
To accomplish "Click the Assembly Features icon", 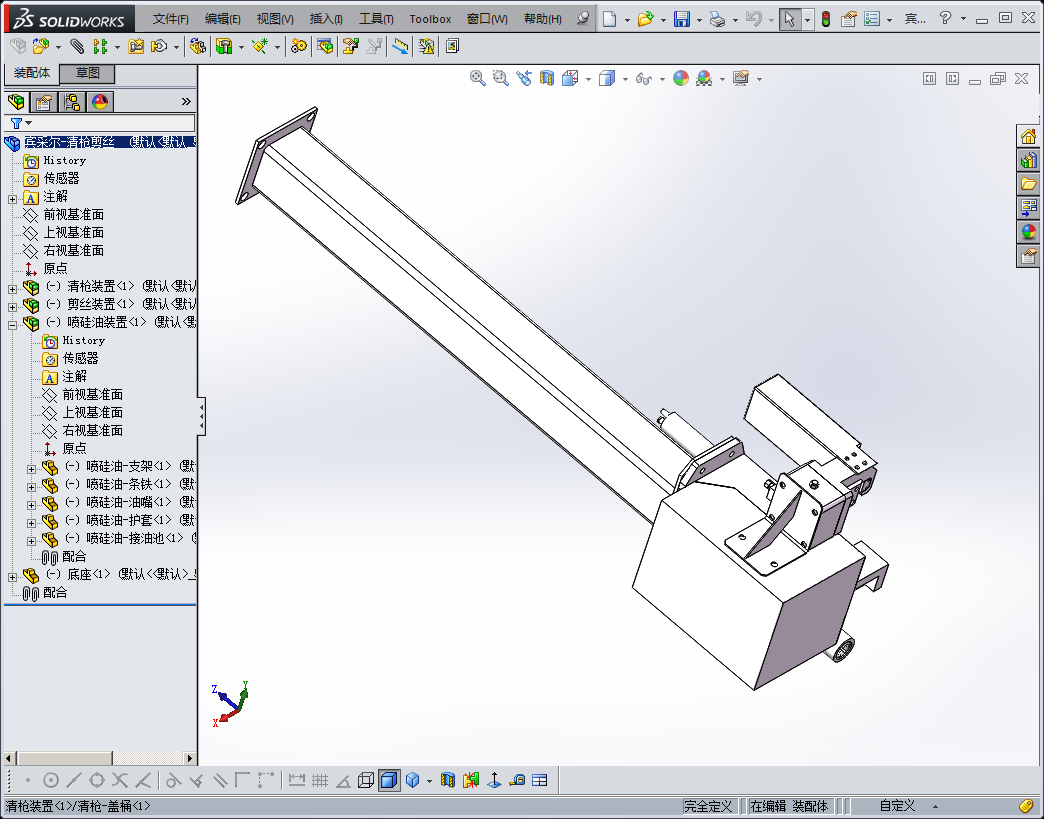I will pyautogui.click(x=224, y=46).
